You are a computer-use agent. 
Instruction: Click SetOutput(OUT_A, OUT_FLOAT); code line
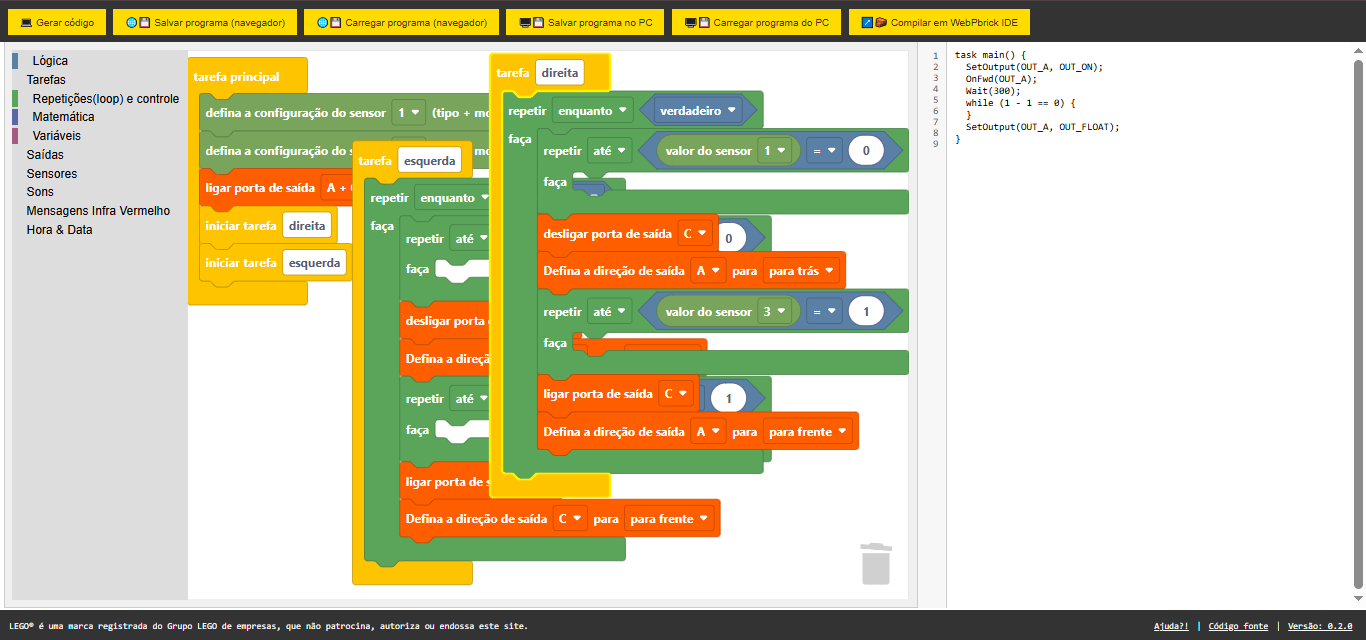coord(1042,127)
